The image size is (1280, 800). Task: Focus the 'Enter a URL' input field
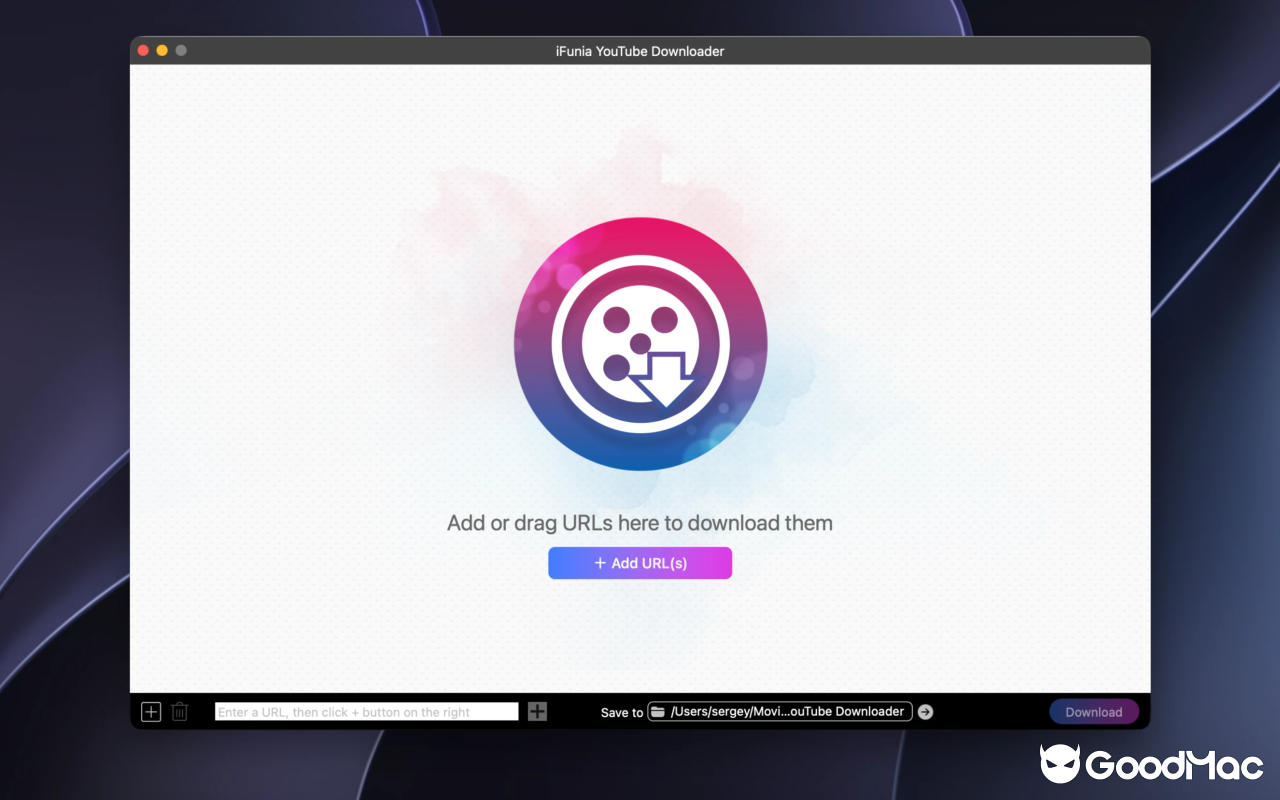tap(367, 712)
